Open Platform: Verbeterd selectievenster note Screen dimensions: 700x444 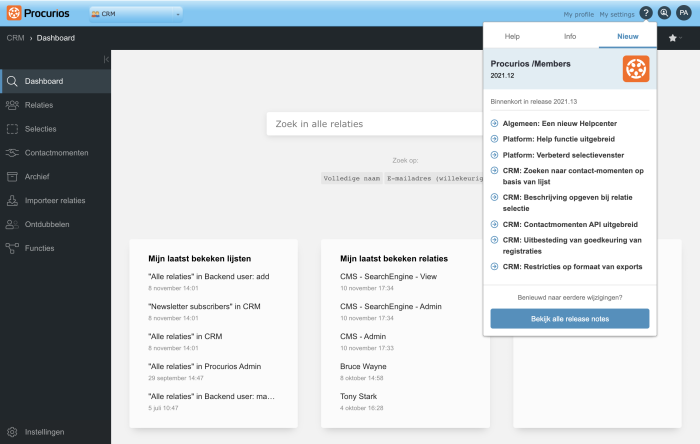point(563,155)
